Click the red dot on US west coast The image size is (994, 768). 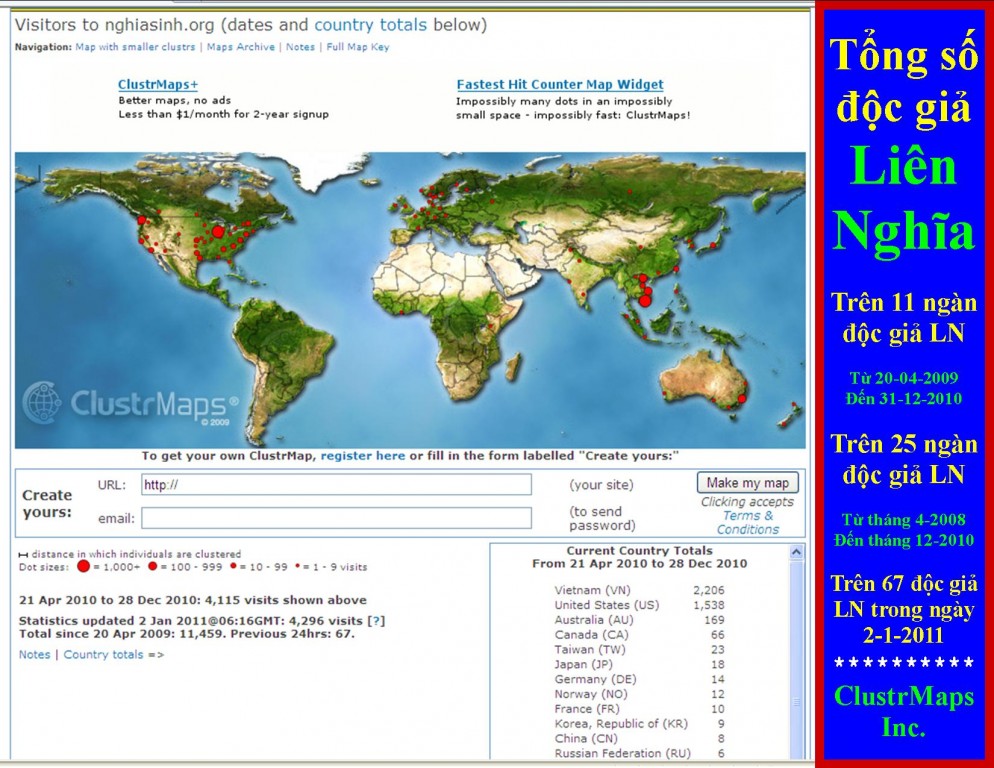tap(142, 220)
